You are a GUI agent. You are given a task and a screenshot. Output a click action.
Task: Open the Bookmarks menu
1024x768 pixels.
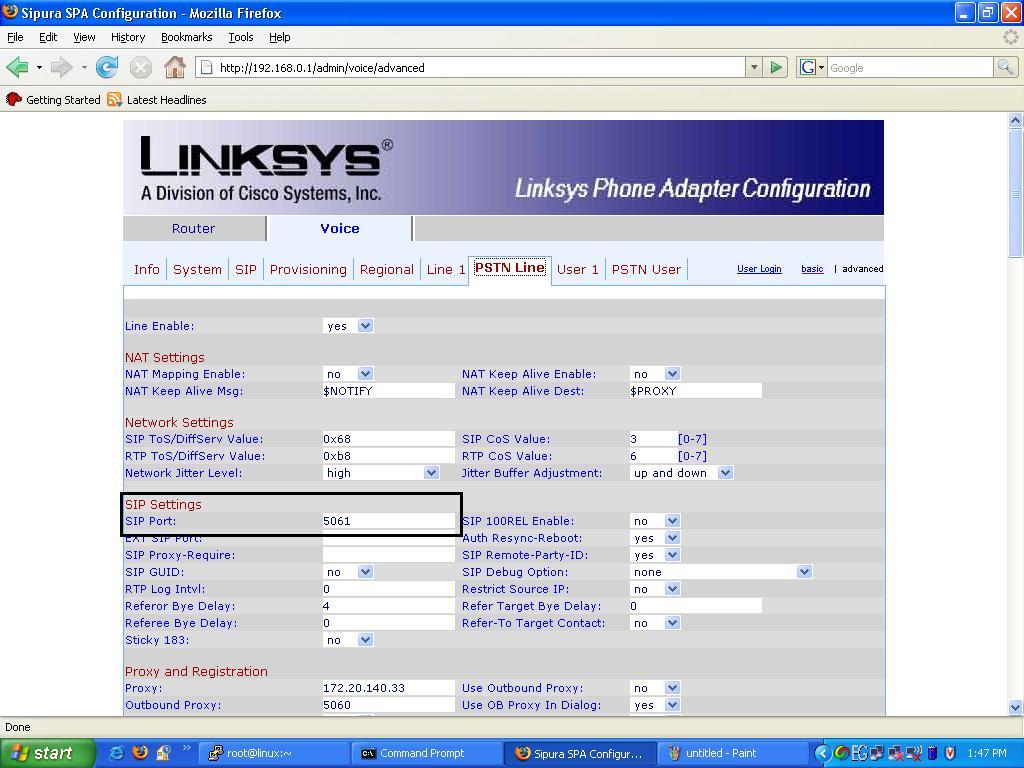click(x=187, y=37)
